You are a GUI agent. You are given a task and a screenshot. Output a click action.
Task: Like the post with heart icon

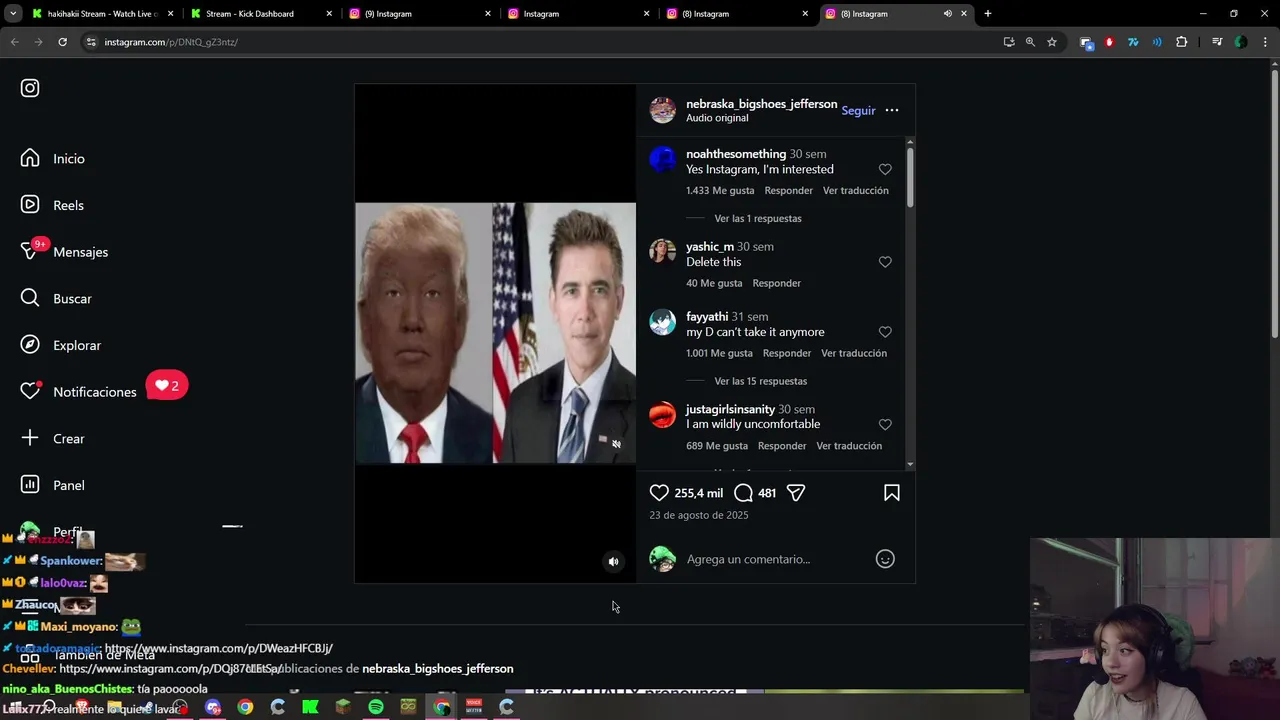coord(659,493)
